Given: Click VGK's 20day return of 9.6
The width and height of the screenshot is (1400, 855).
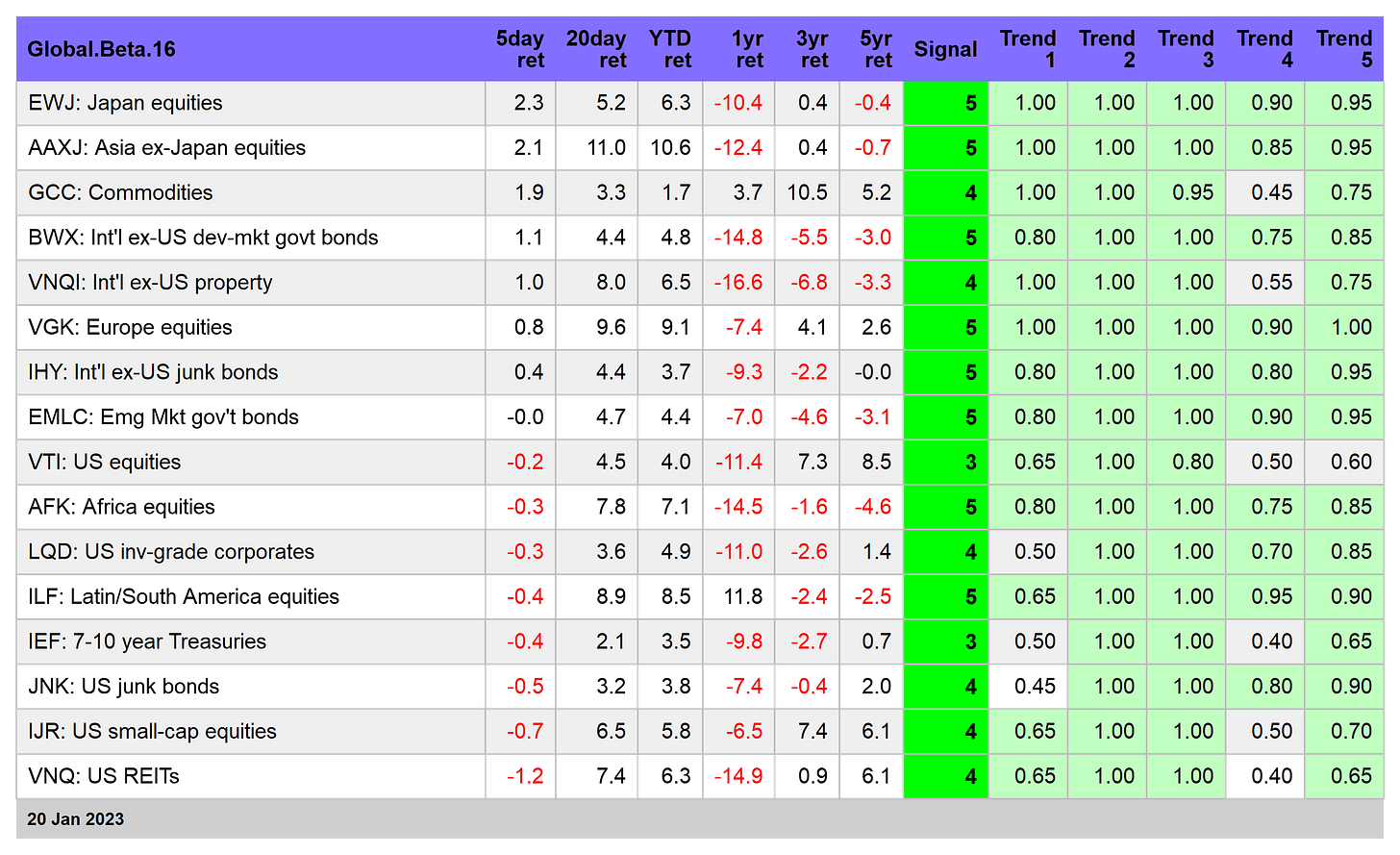Looking at the screenshot, I should [612, 327].
